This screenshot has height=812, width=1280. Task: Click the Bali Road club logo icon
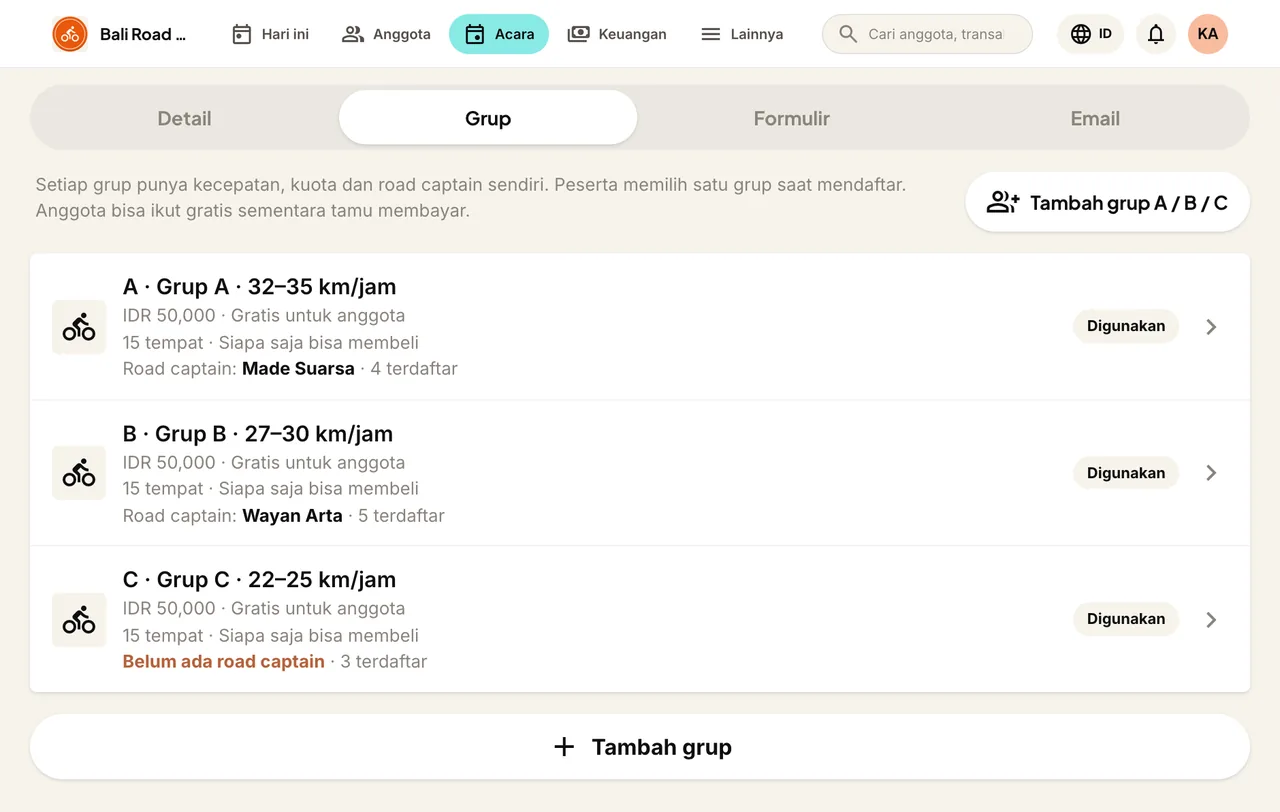click(x=70, y=34)
